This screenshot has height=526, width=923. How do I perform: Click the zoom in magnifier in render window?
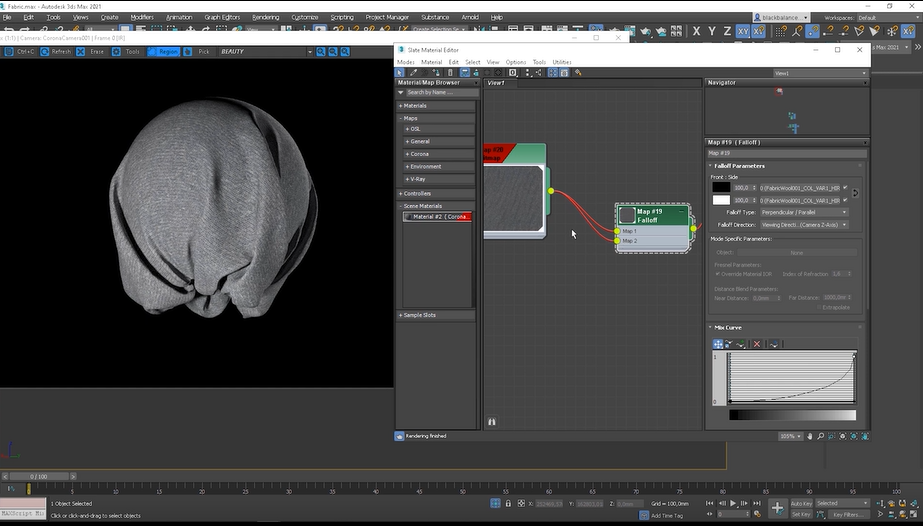[x=321, y=52]
